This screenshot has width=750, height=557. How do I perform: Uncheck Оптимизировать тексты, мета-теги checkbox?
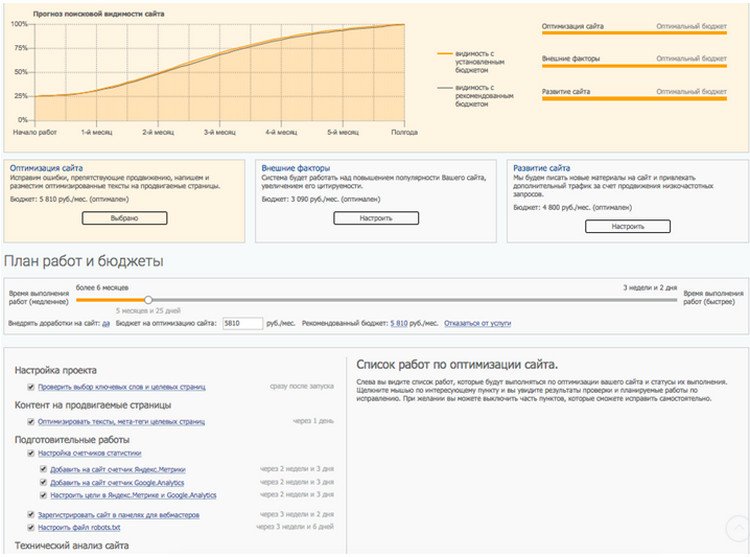(31, 422)
